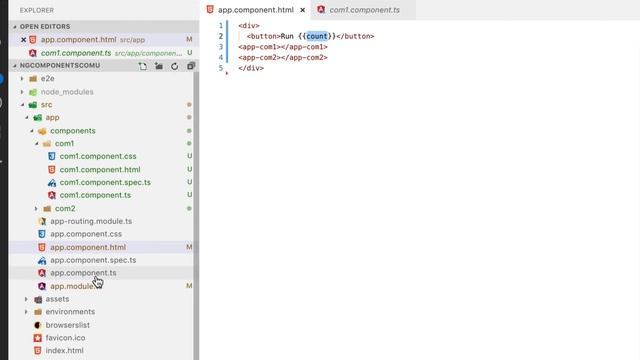Click the app-com2 tag on line 4
Image resolution: width=640 pixels, height=360 pixels.
(282, 58)
